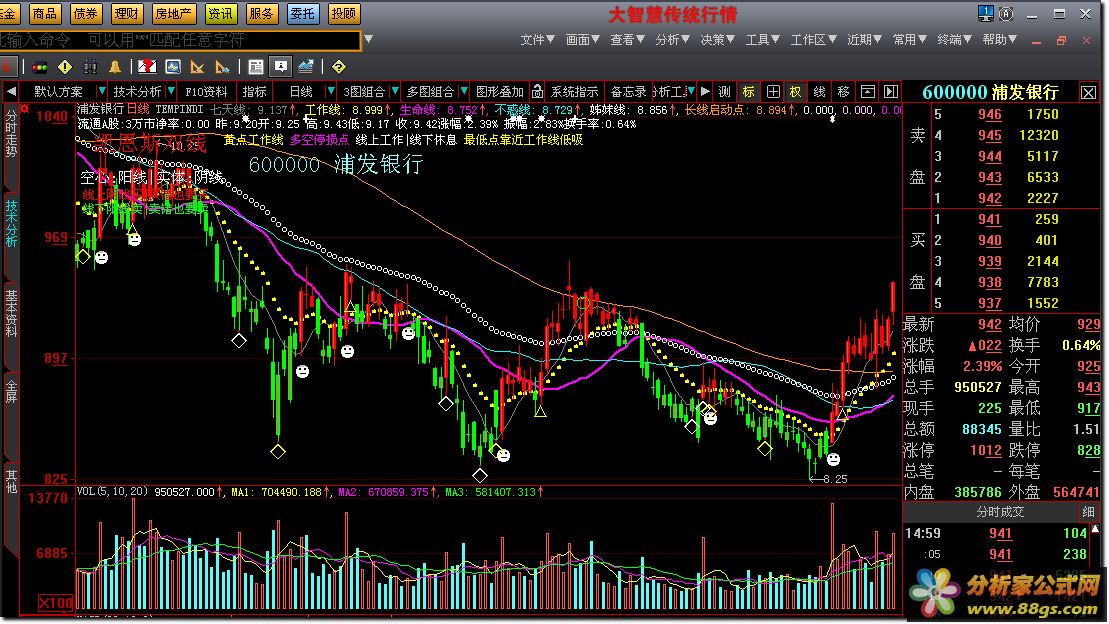Open the chart with red question mark icon
Image resolution: width=1109 pixels, height=624 pixels.
pos(147,67)
